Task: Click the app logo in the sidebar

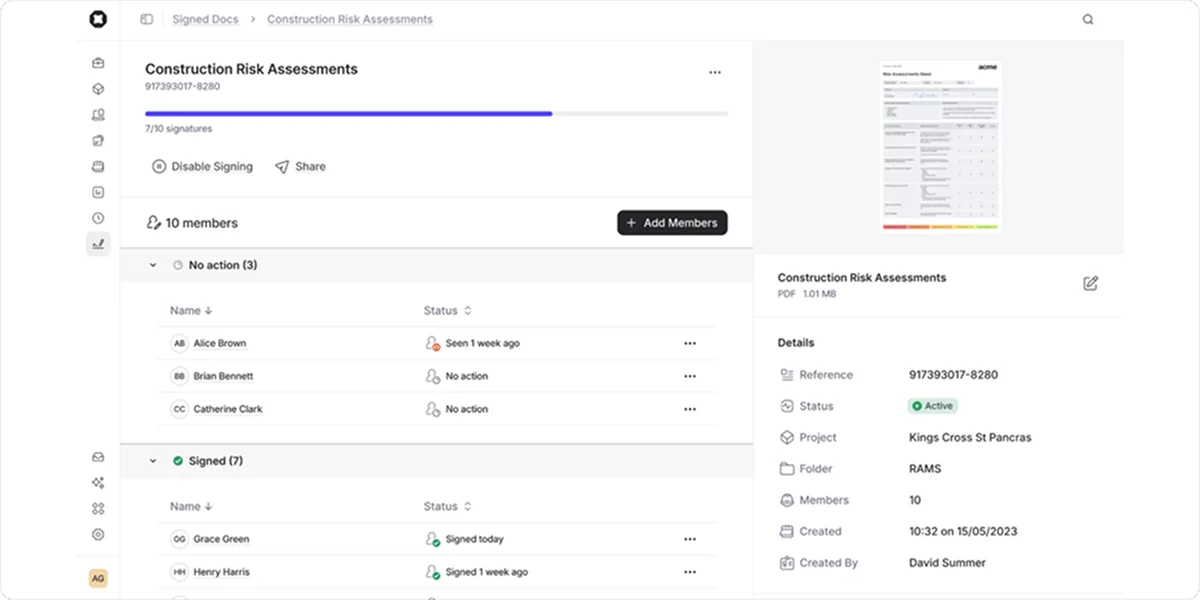Action: tap(98, 19)
